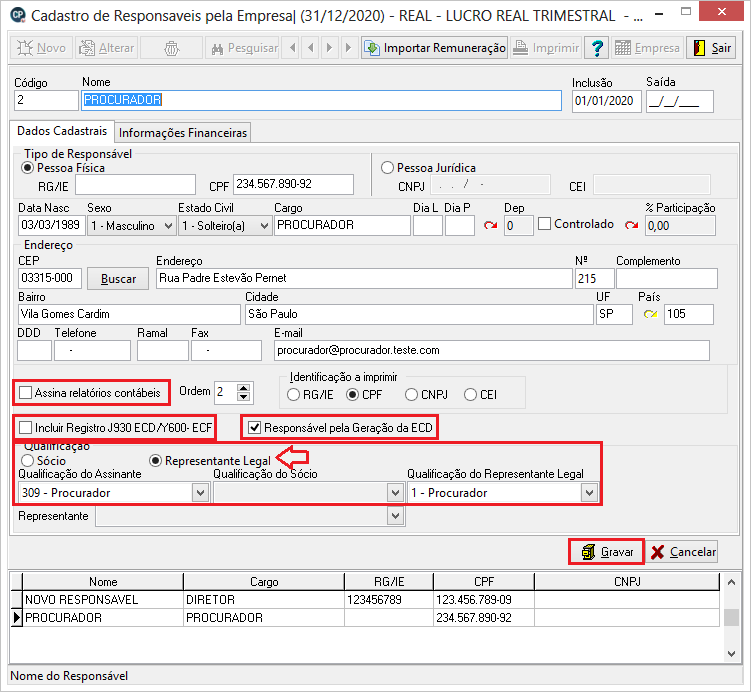Decrease Ordem value with down arrow

243,397
